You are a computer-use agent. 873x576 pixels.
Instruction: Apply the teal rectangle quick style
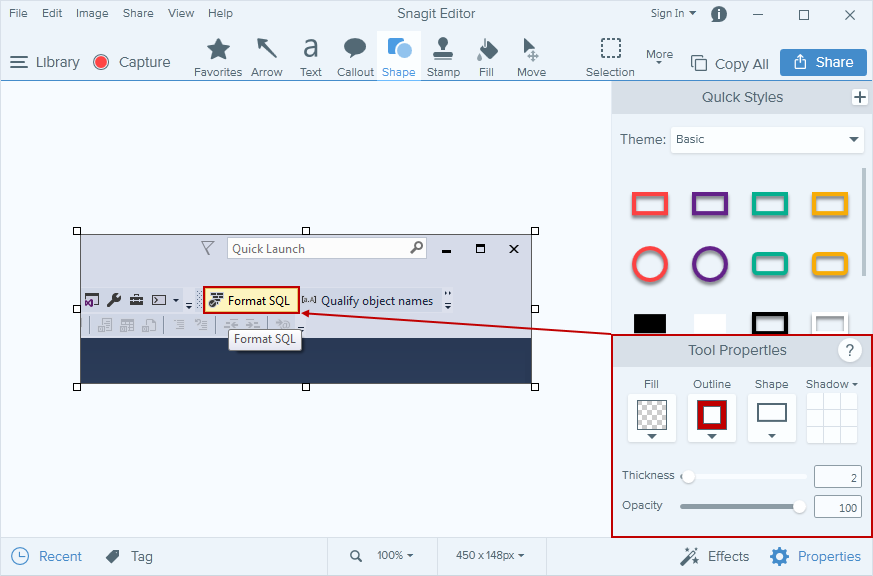click(770, 204)
